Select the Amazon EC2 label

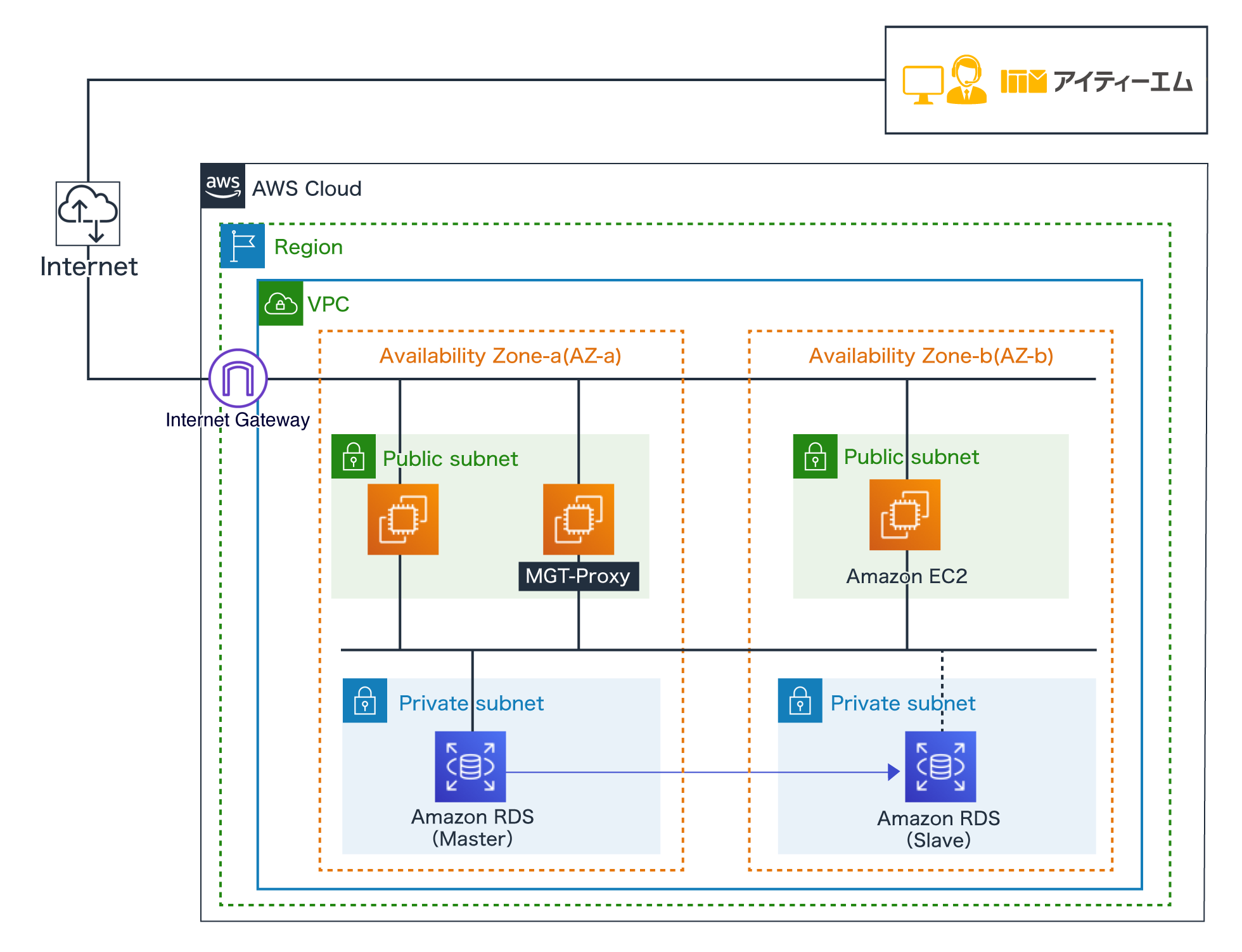907,576
